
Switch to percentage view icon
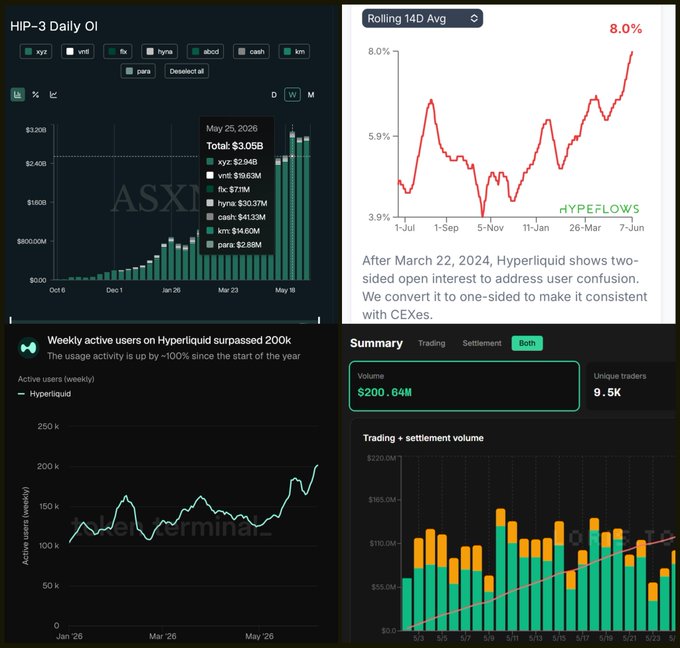[x=36, y=95]
